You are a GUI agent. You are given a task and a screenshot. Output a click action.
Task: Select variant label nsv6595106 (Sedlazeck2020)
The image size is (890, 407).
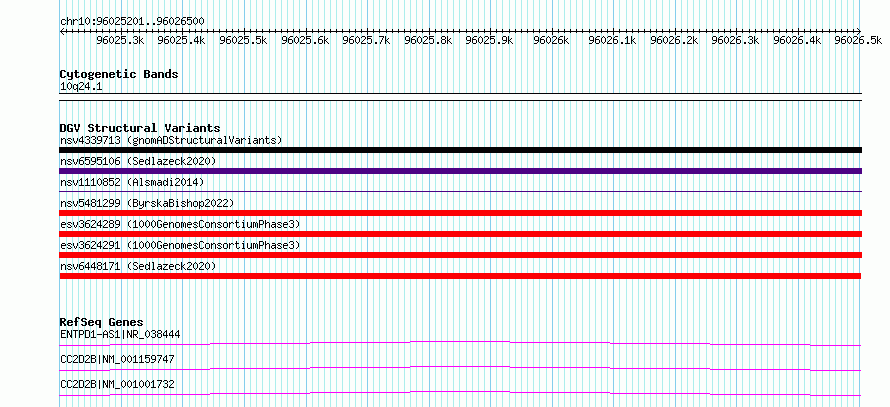[138, 161]
